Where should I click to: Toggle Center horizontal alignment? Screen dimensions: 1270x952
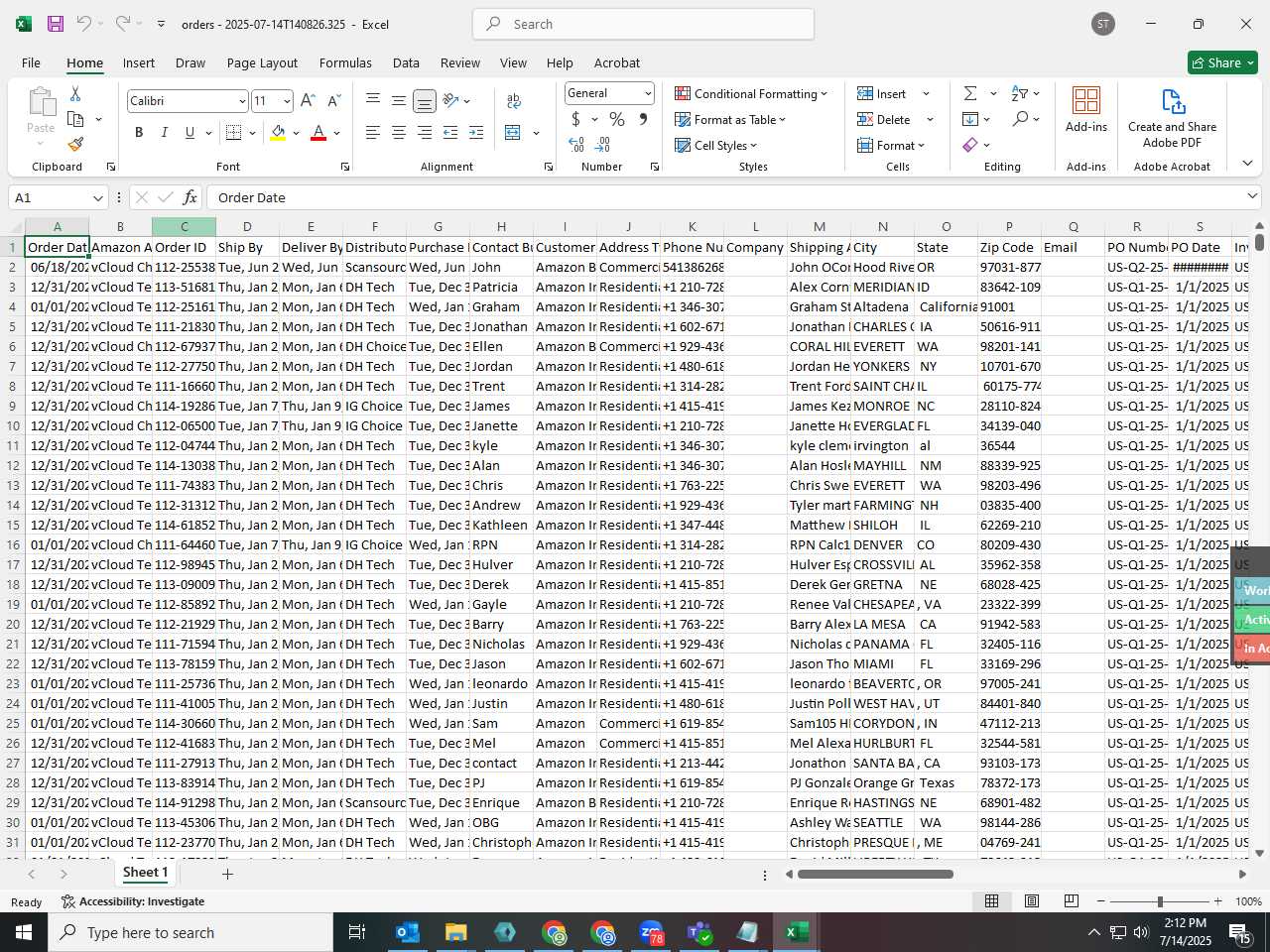click(399, 133)
